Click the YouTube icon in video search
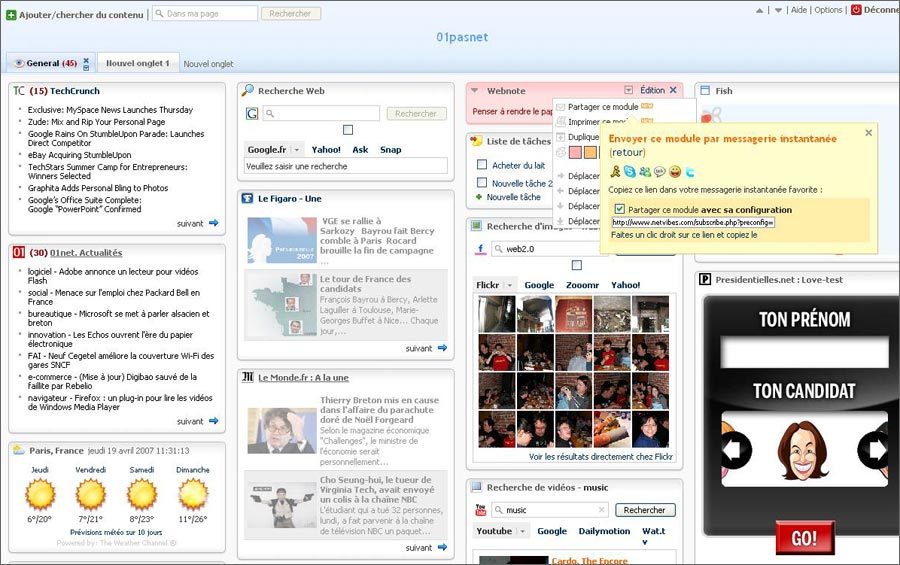This screenshot has height=565, width=900. [x=480, y=510]
